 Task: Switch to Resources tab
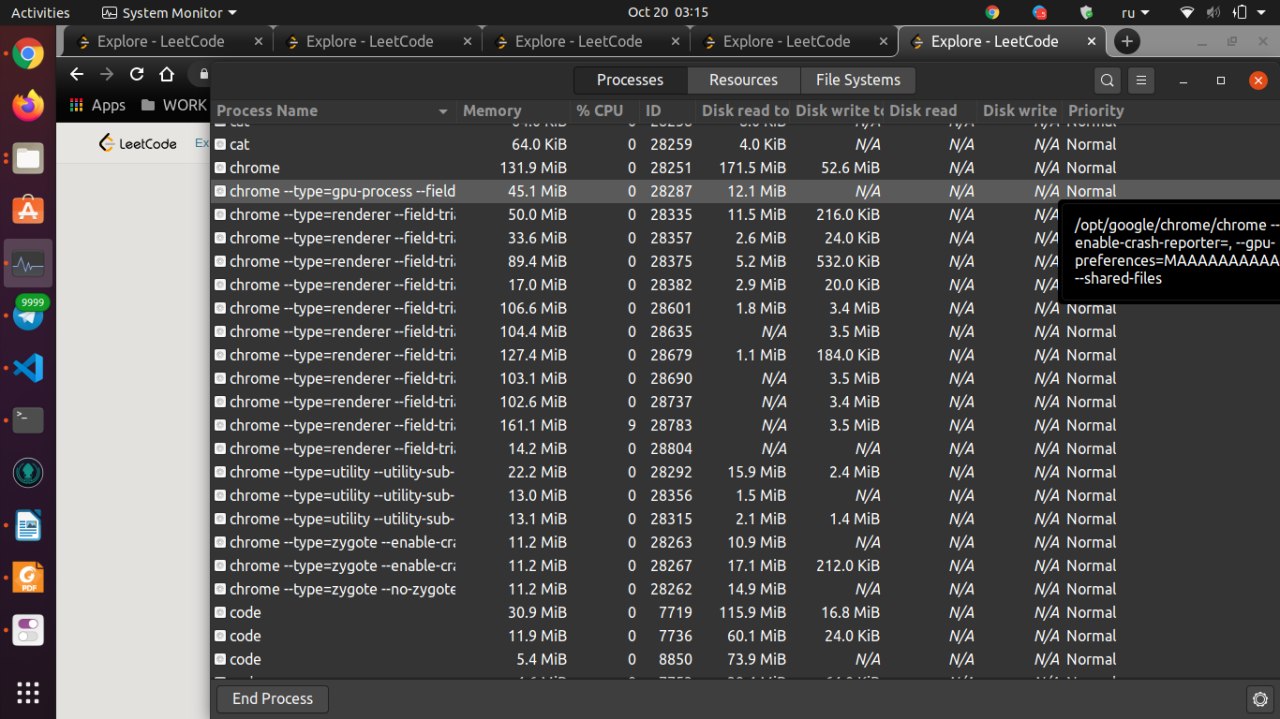coord(743,80)
